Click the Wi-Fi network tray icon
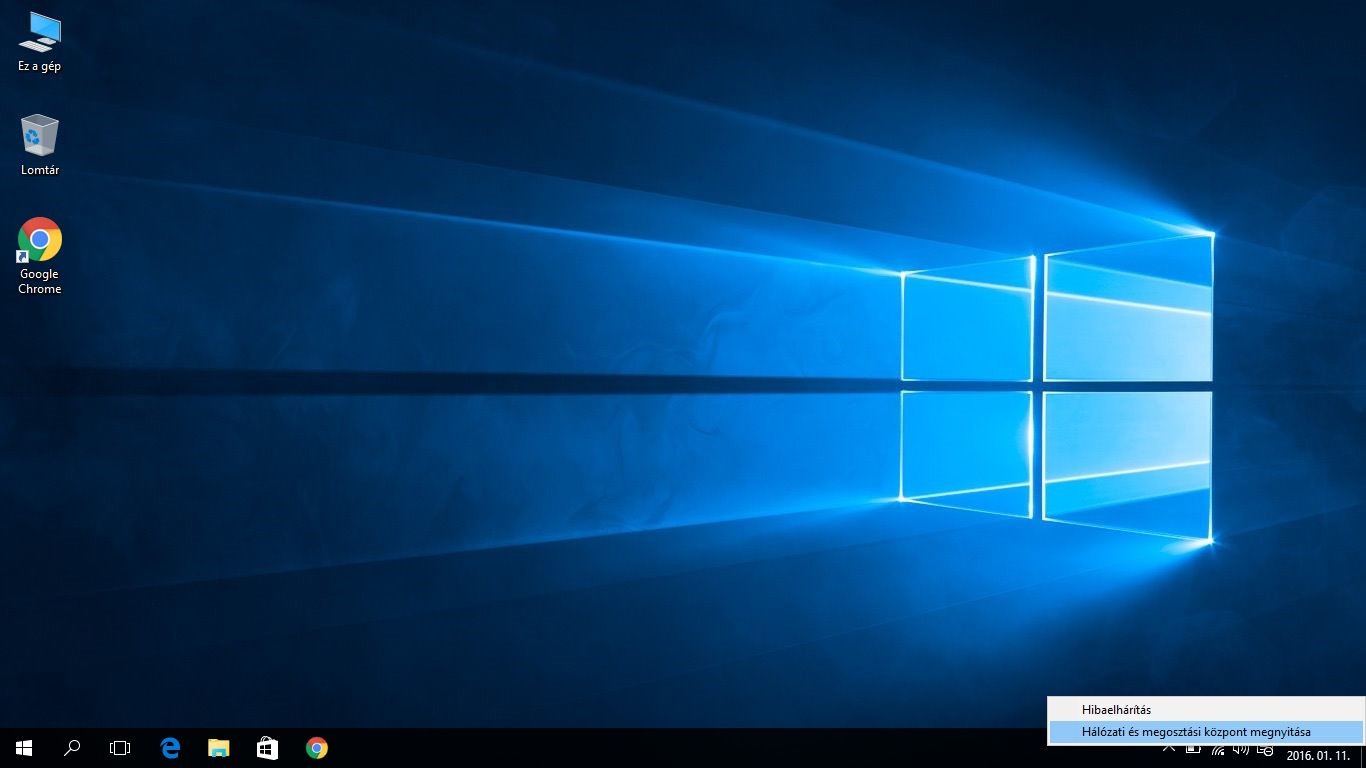1366x768 pixels. [x=1217, y=749]
